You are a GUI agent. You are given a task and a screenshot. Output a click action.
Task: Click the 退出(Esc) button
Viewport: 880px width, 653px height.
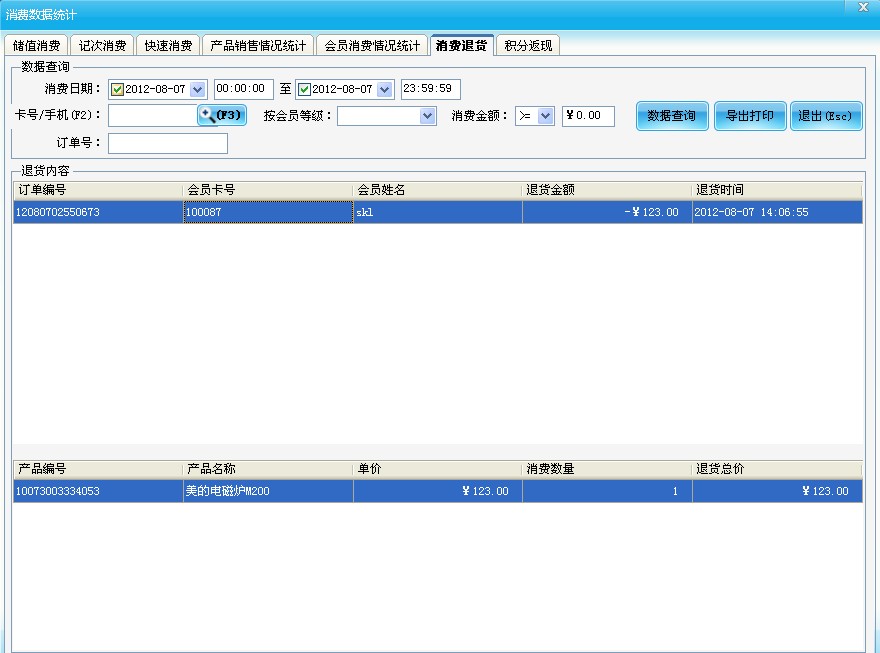(826, 116)
